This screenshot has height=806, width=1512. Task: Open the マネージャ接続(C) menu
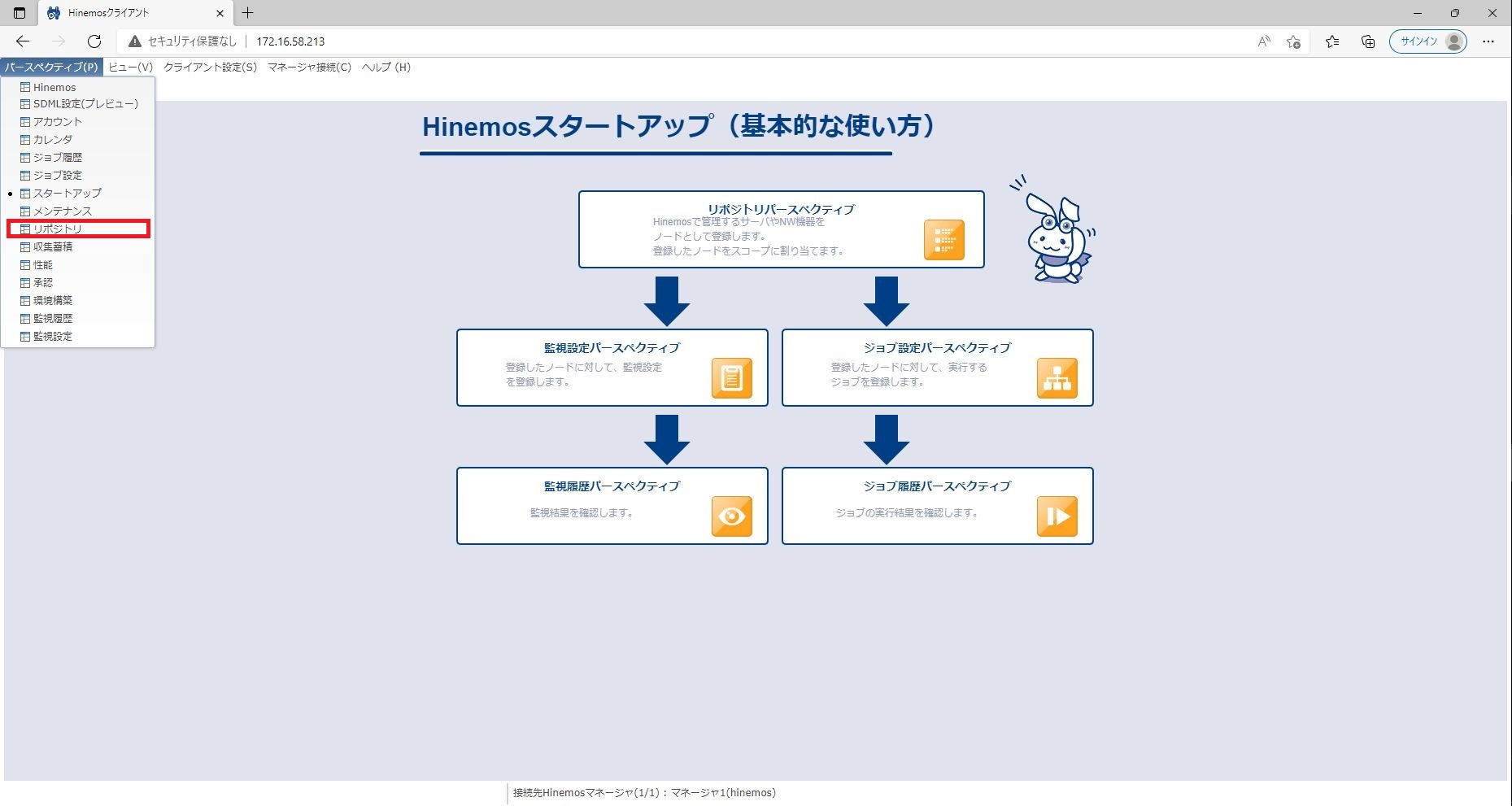click(309, 68)
